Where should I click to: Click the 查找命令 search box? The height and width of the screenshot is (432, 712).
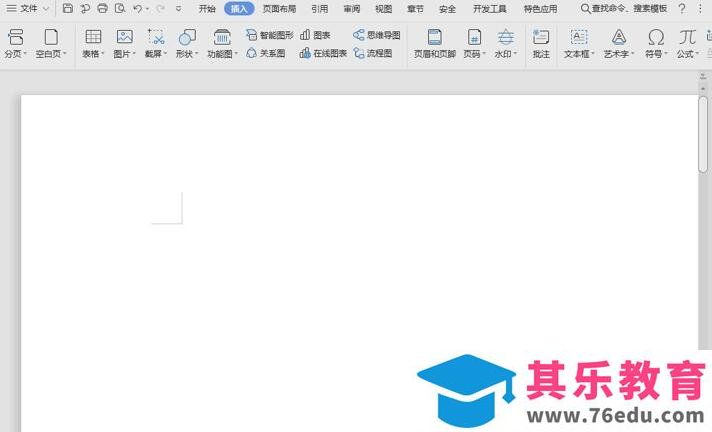click(624, 9)
